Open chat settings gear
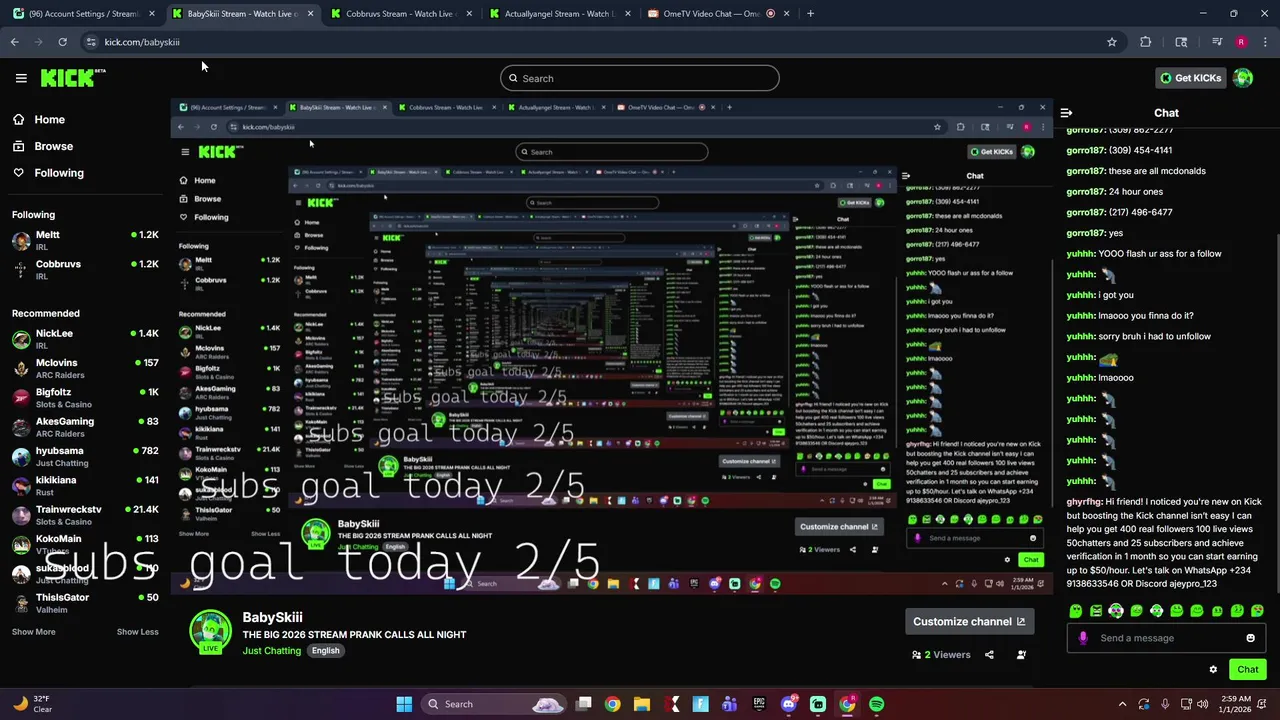The height and width of the screenshot is (720, 1280). [x=1213, y=670]
